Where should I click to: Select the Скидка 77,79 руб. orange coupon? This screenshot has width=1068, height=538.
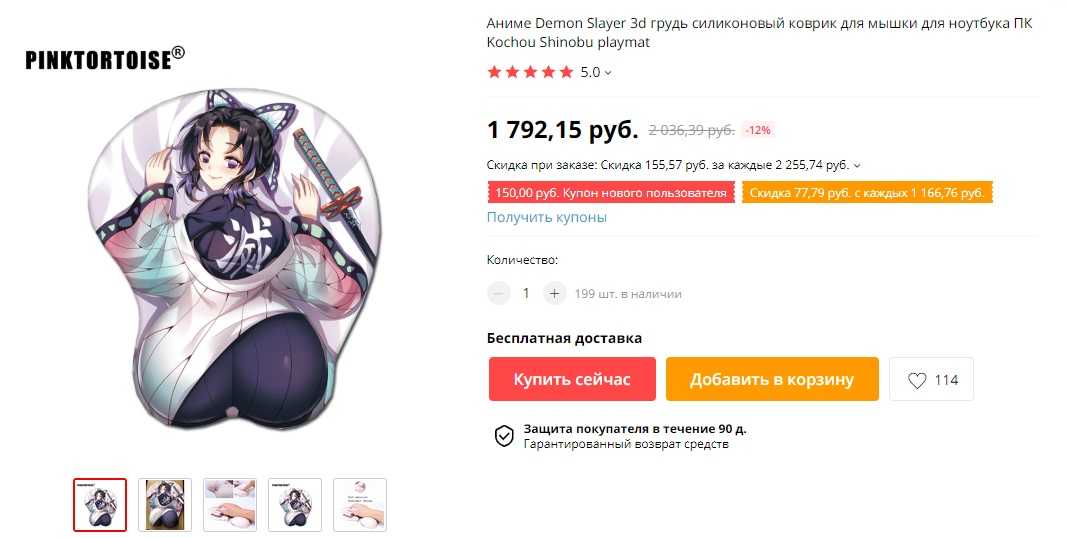coord(867,193)
